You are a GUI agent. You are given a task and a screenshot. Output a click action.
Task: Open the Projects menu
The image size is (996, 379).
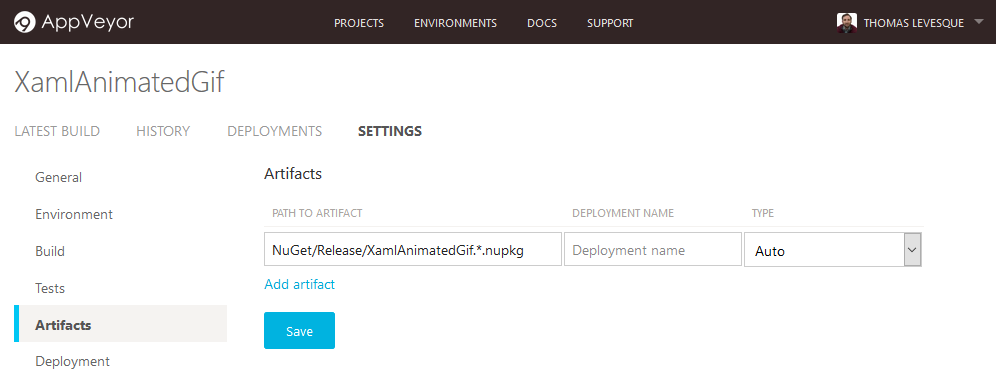point(359,23)
